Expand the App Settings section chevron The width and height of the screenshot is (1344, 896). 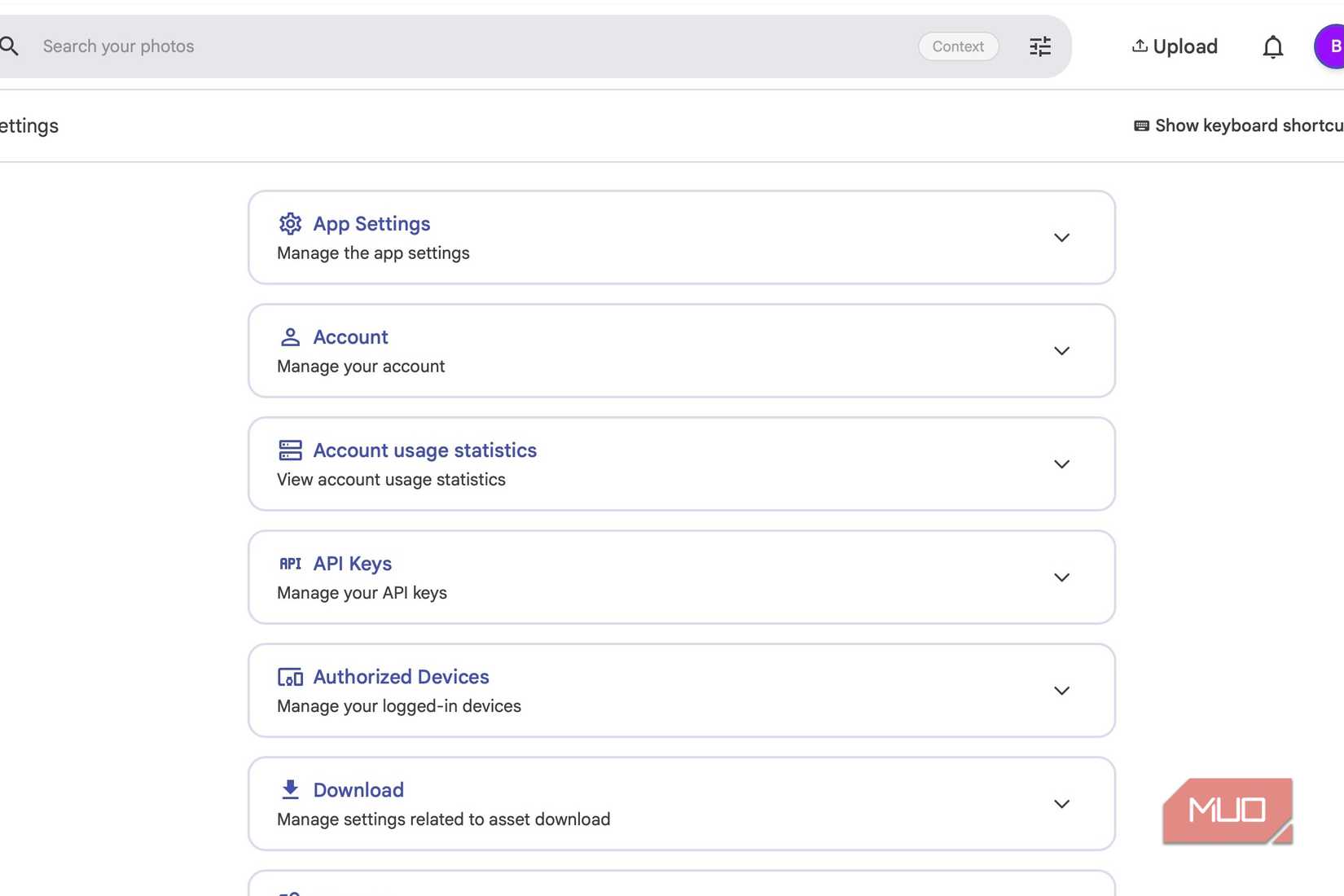pyautogui.click(x=1061, y=238)
